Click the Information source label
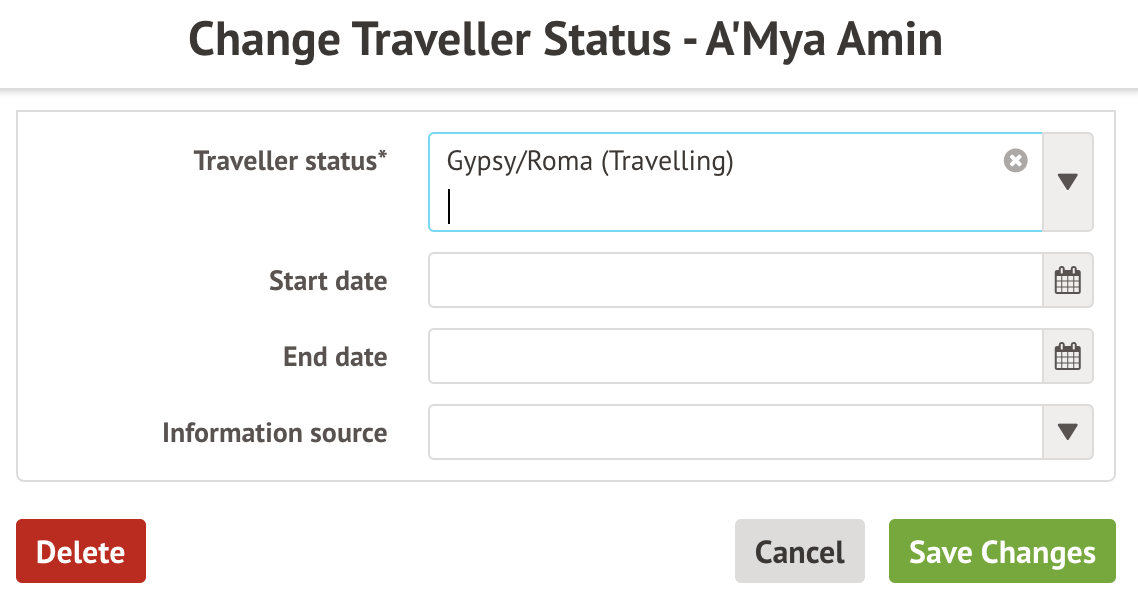 point(274,432)
